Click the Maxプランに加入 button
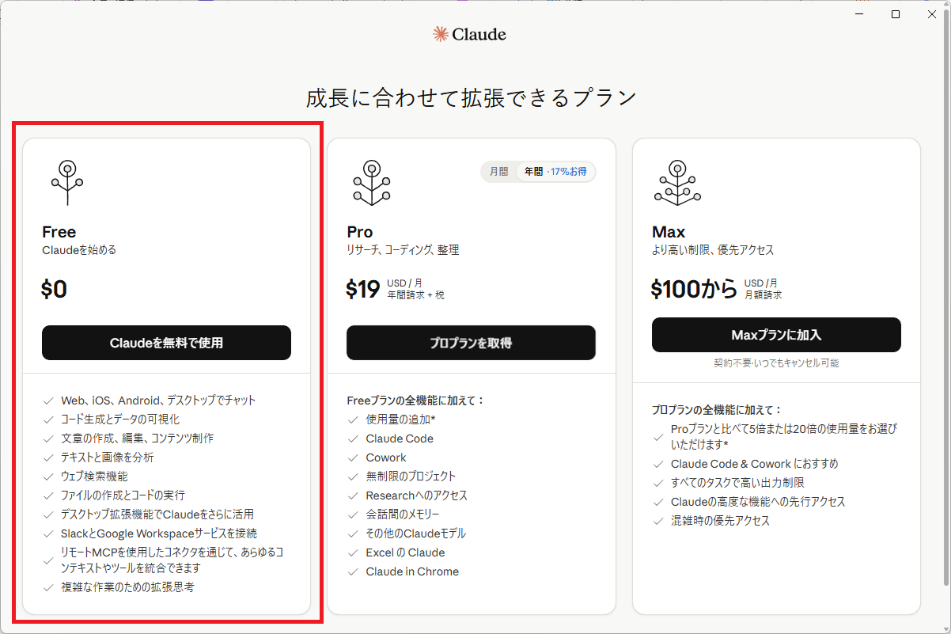The width and height of the screenshot is (951, 634). pos(776,335)
